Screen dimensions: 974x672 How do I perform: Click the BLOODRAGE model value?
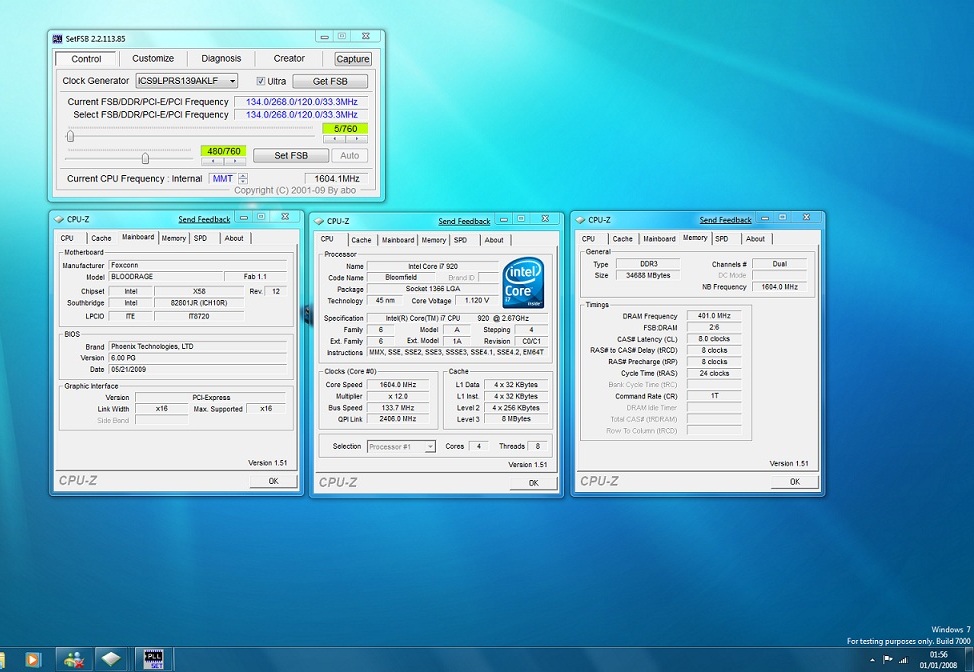point(165,277)
